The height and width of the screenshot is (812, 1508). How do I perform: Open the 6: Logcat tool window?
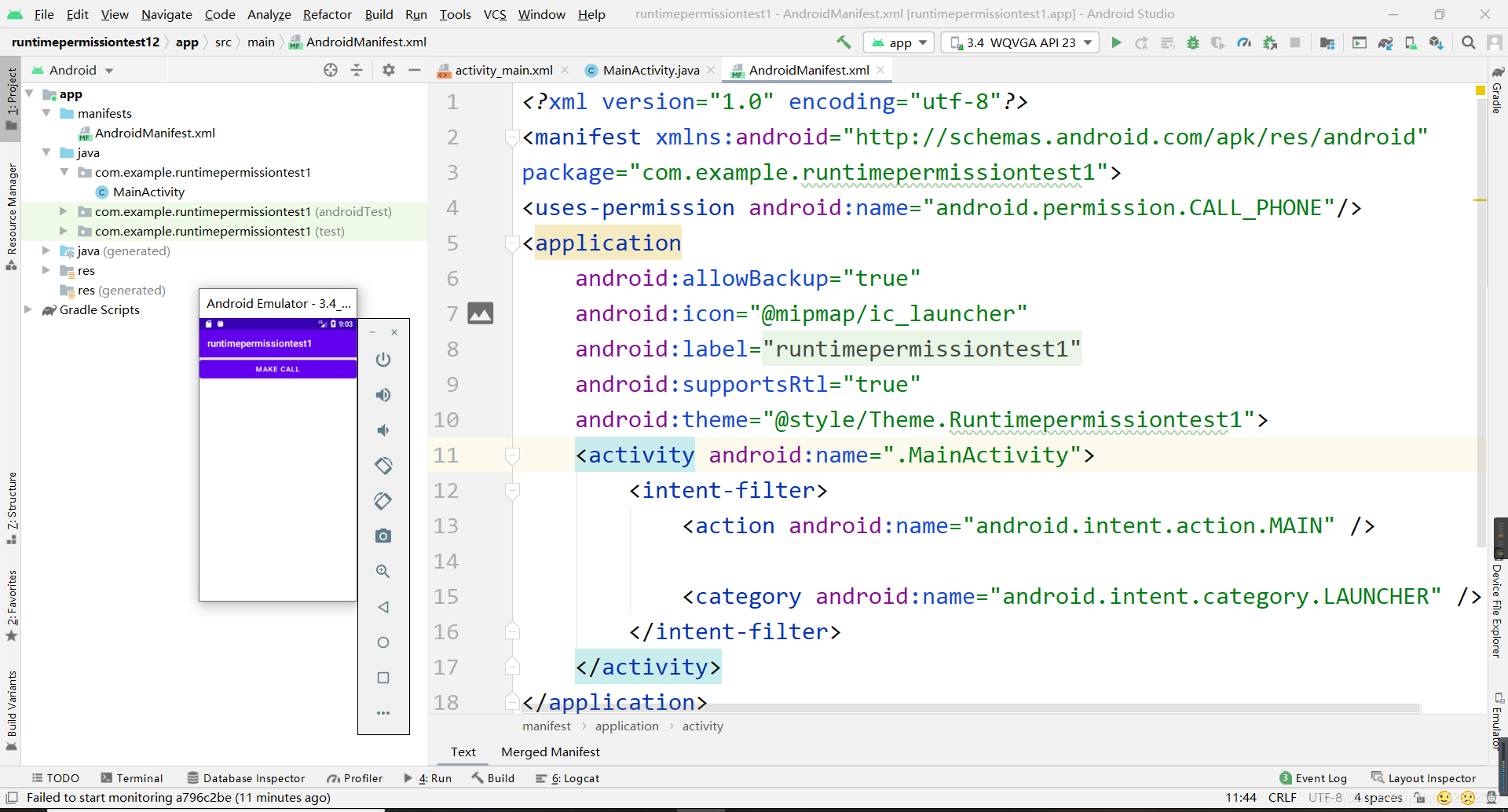click(567, 778)
